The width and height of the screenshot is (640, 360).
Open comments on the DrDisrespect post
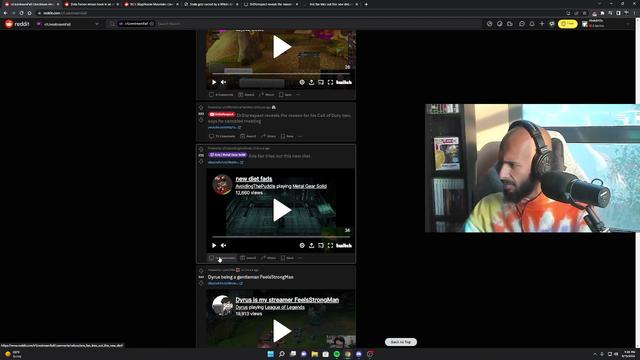point(222,136)
